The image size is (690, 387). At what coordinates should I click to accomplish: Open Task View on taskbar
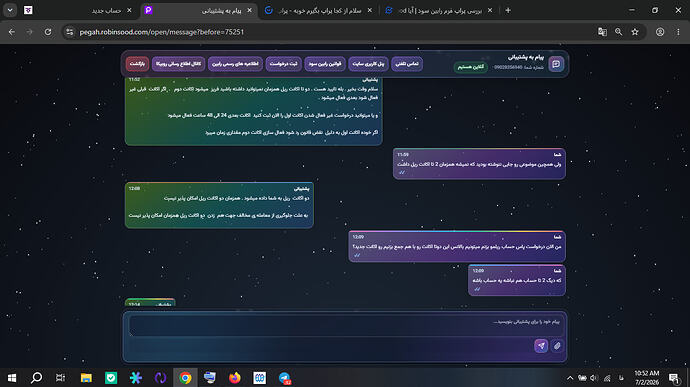point(61,378)
